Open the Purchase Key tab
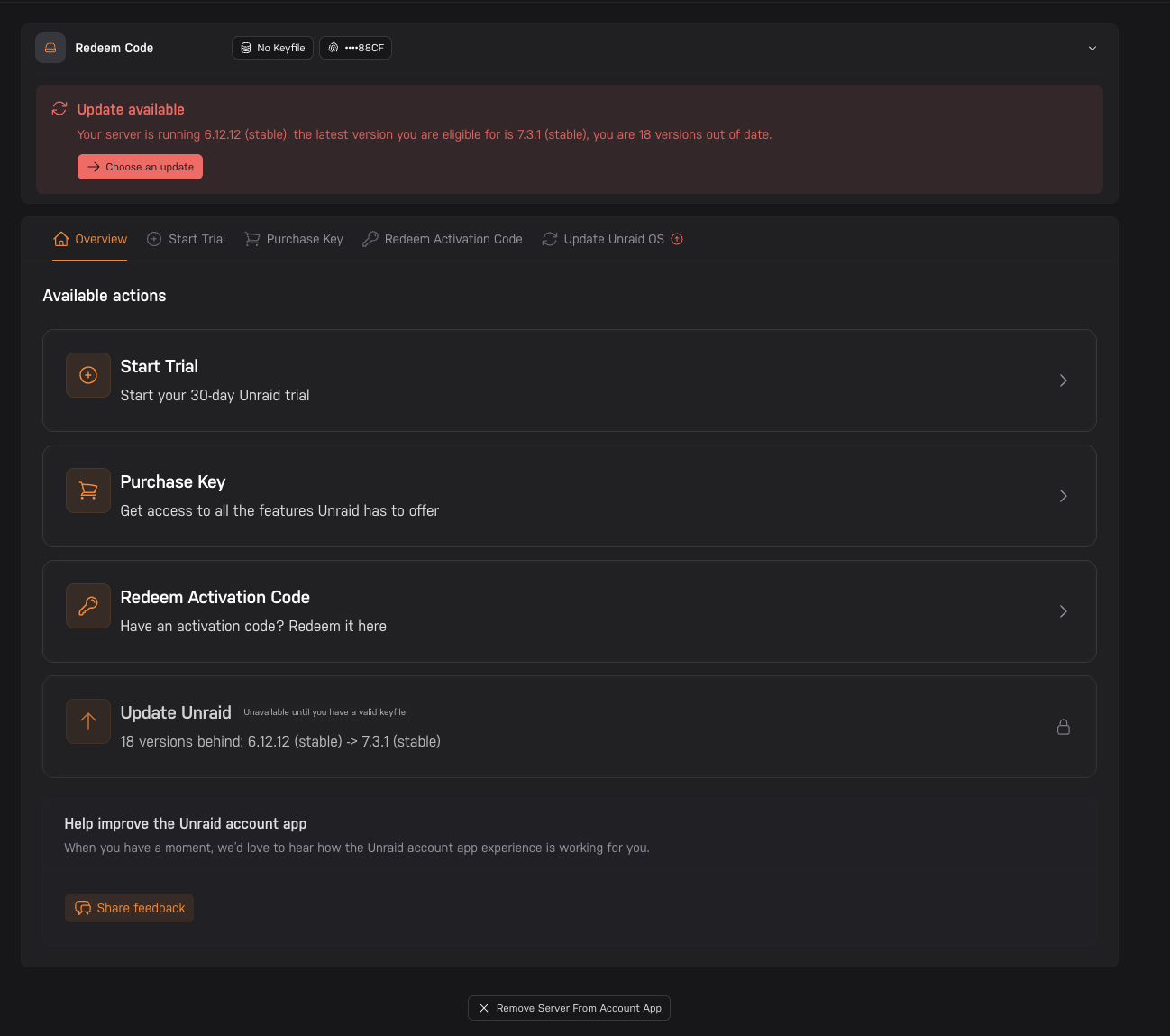 pos(294,239)
